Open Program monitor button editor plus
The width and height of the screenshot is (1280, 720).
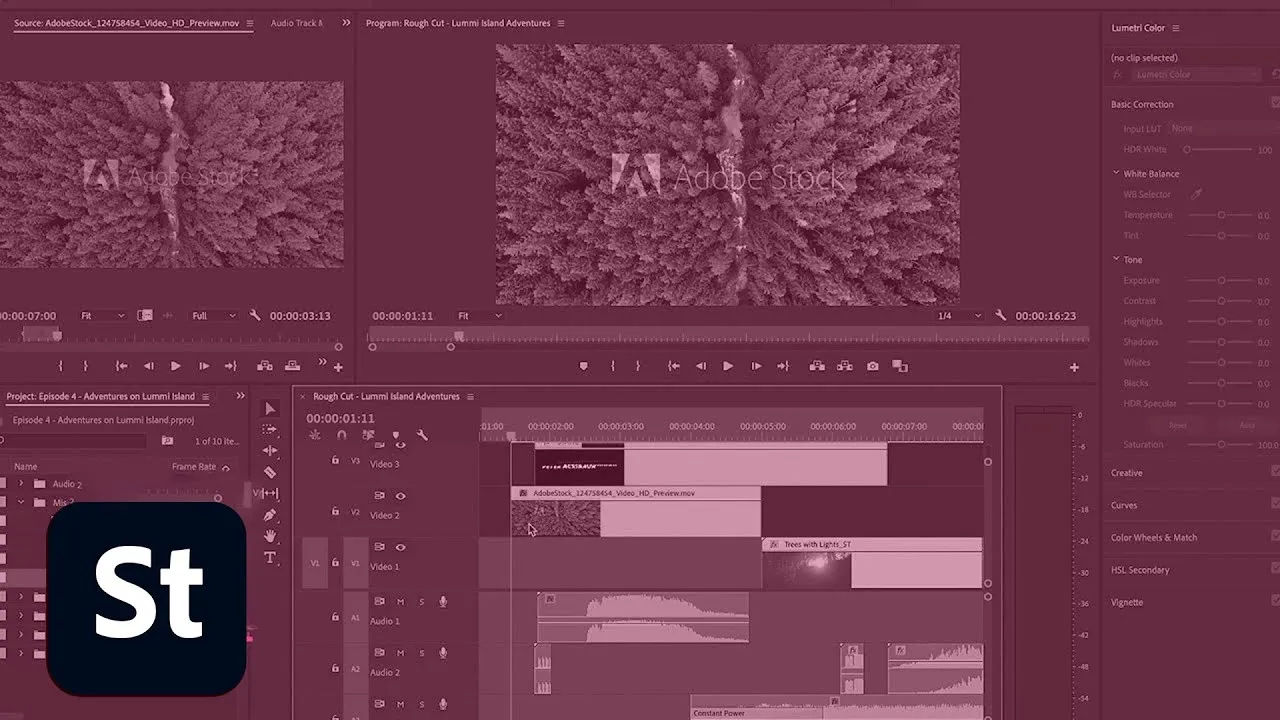[x=1074, y=367]
